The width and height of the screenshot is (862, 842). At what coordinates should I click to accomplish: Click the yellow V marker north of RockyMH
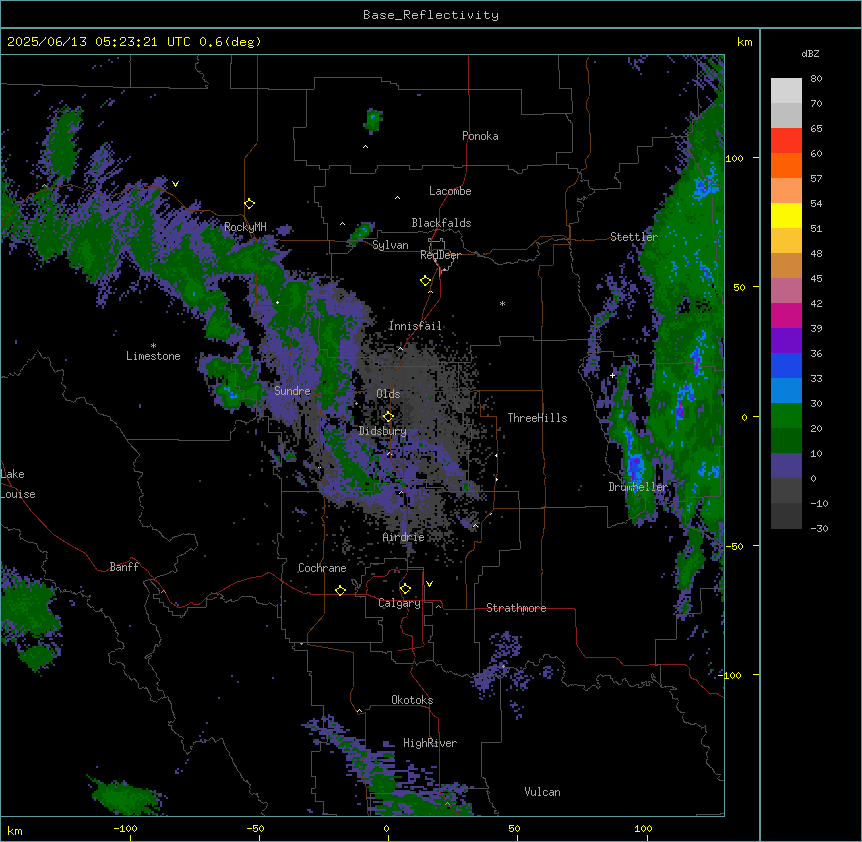(x=175, y=184)
